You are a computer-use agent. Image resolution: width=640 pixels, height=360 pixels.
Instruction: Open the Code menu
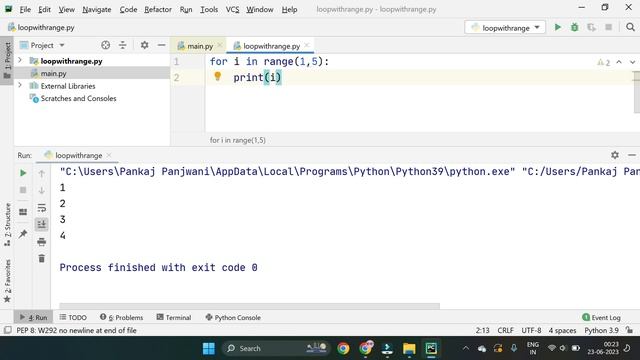tap(128, 9)
